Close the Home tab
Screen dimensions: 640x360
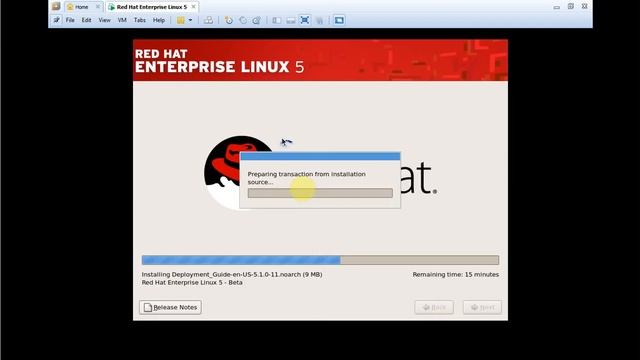(x=98, y=7)
